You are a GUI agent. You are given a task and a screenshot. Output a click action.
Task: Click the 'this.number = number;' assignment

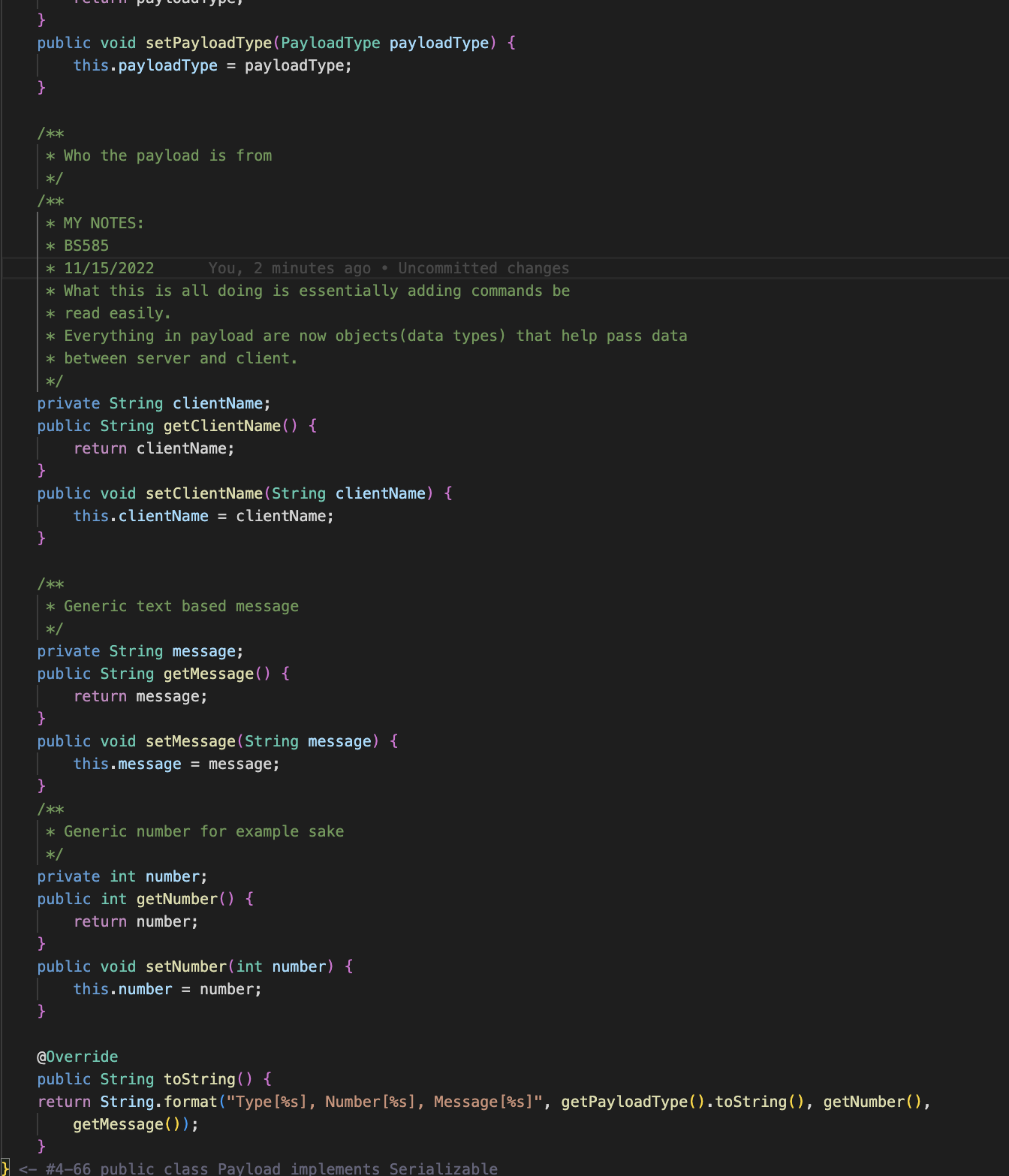point(167,989)
